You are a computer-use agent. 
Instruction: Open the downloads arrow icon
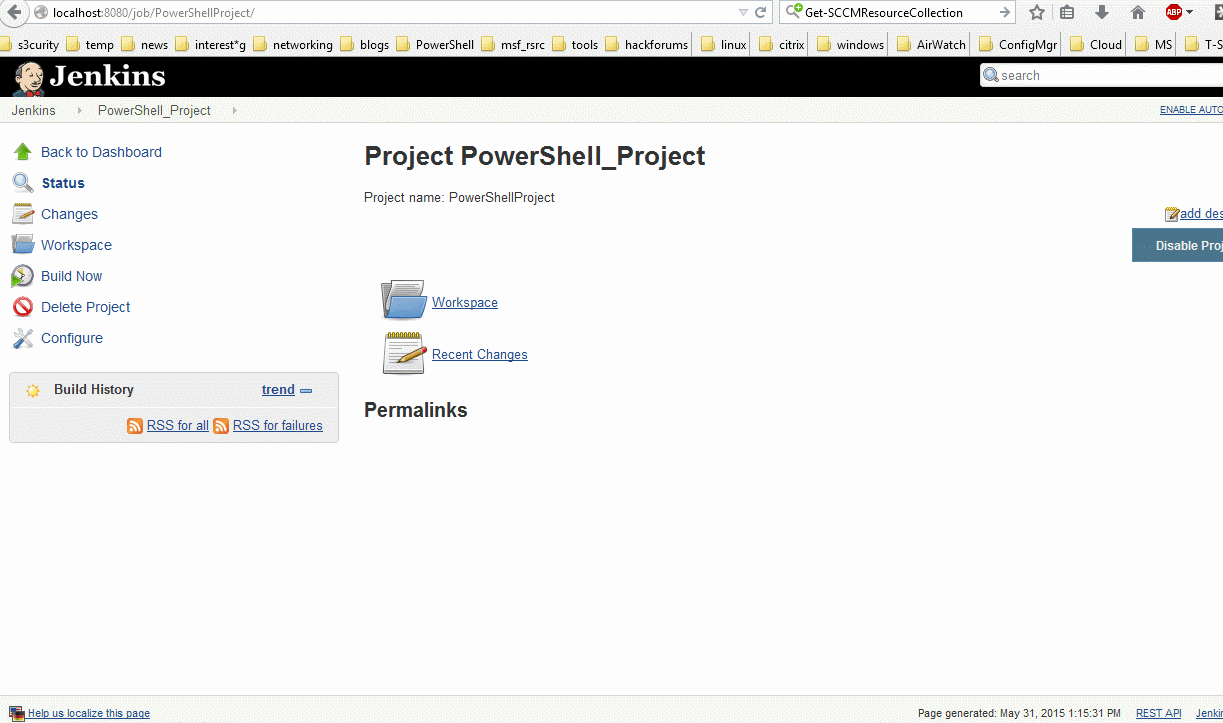click(1102, 12)
